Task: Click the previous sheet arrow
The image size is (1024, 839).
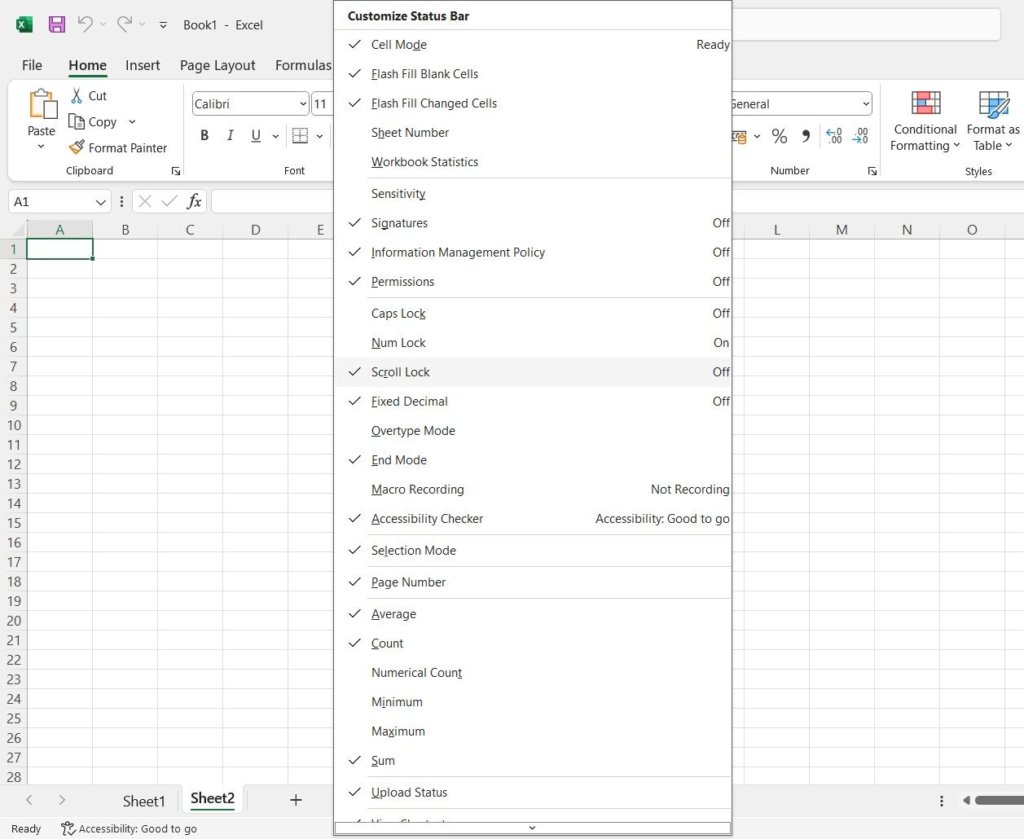Action: tap(29, 800)
